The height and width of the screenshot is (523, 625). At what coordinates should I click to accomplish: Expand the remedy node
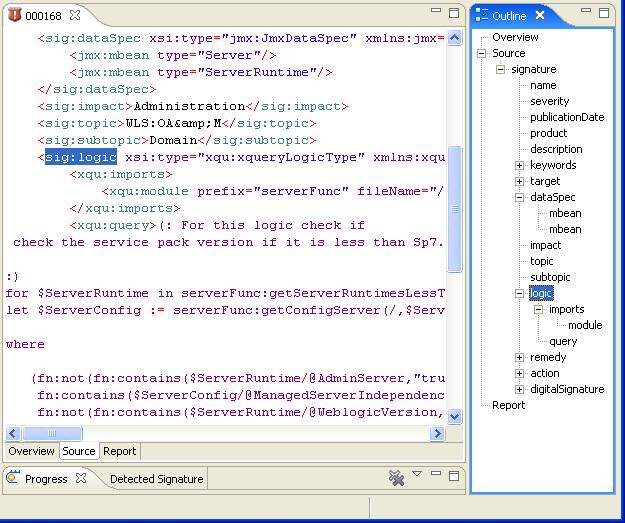click(x=519, y=357)
